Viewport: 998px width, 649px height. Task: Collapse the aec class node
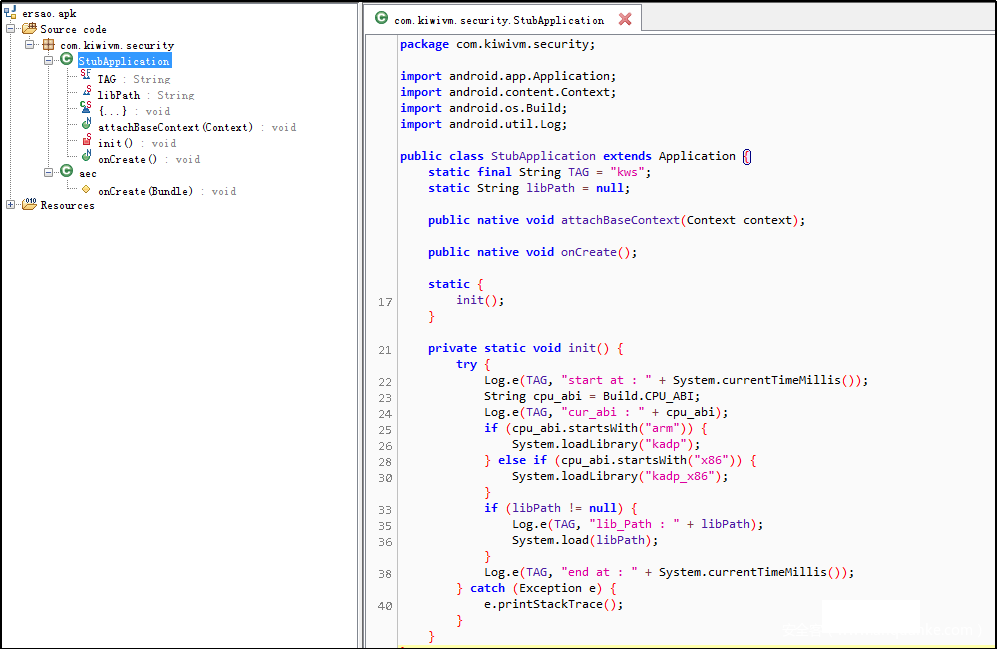pyautogui.click(x=49, y=173)
